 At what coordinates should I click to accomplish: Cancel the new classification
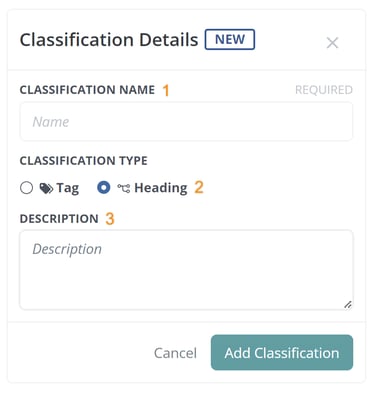pyautogui.click(x=175, y=353)
